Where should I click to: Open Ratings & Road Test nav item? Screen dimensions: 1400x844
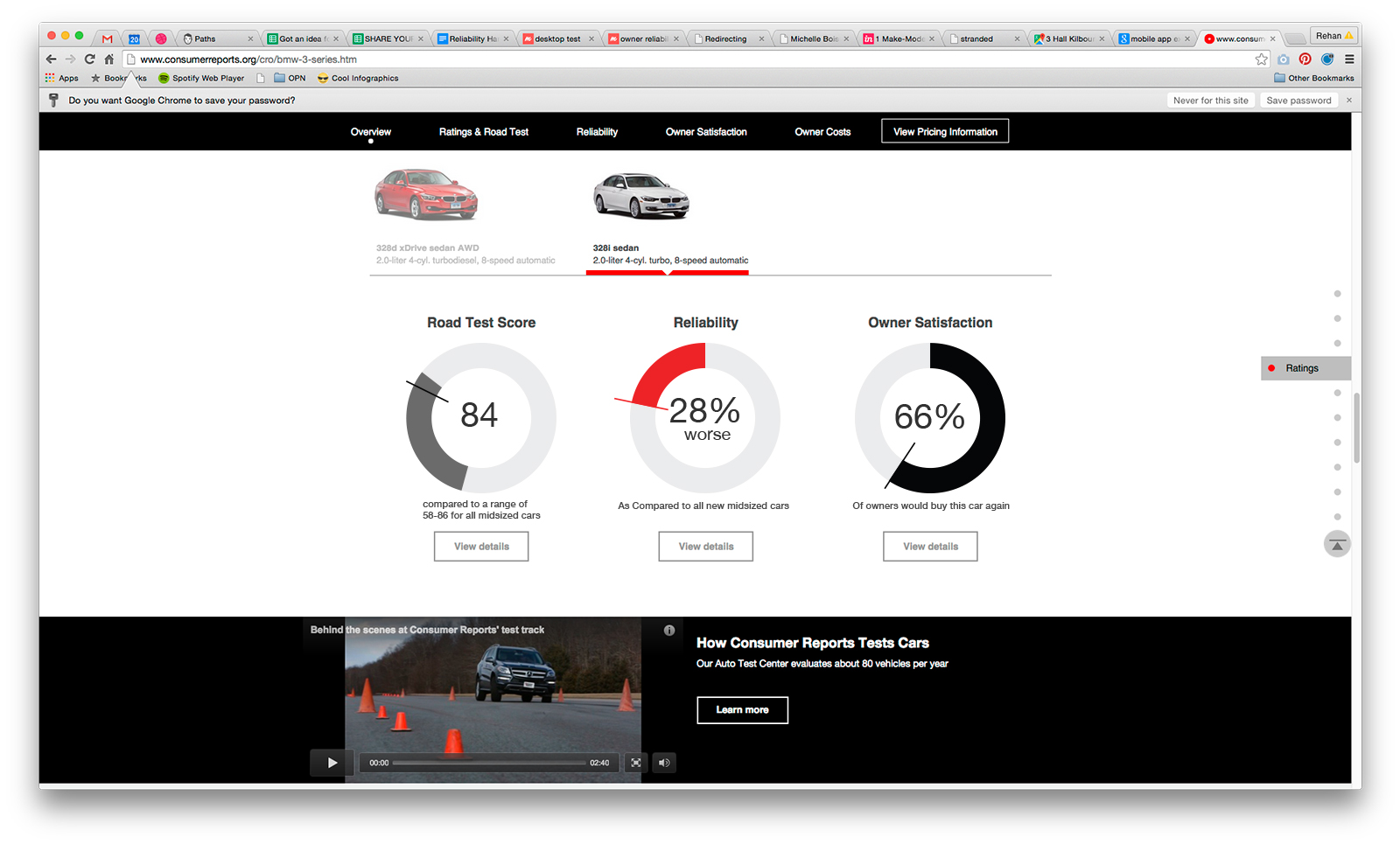(484, 132)
